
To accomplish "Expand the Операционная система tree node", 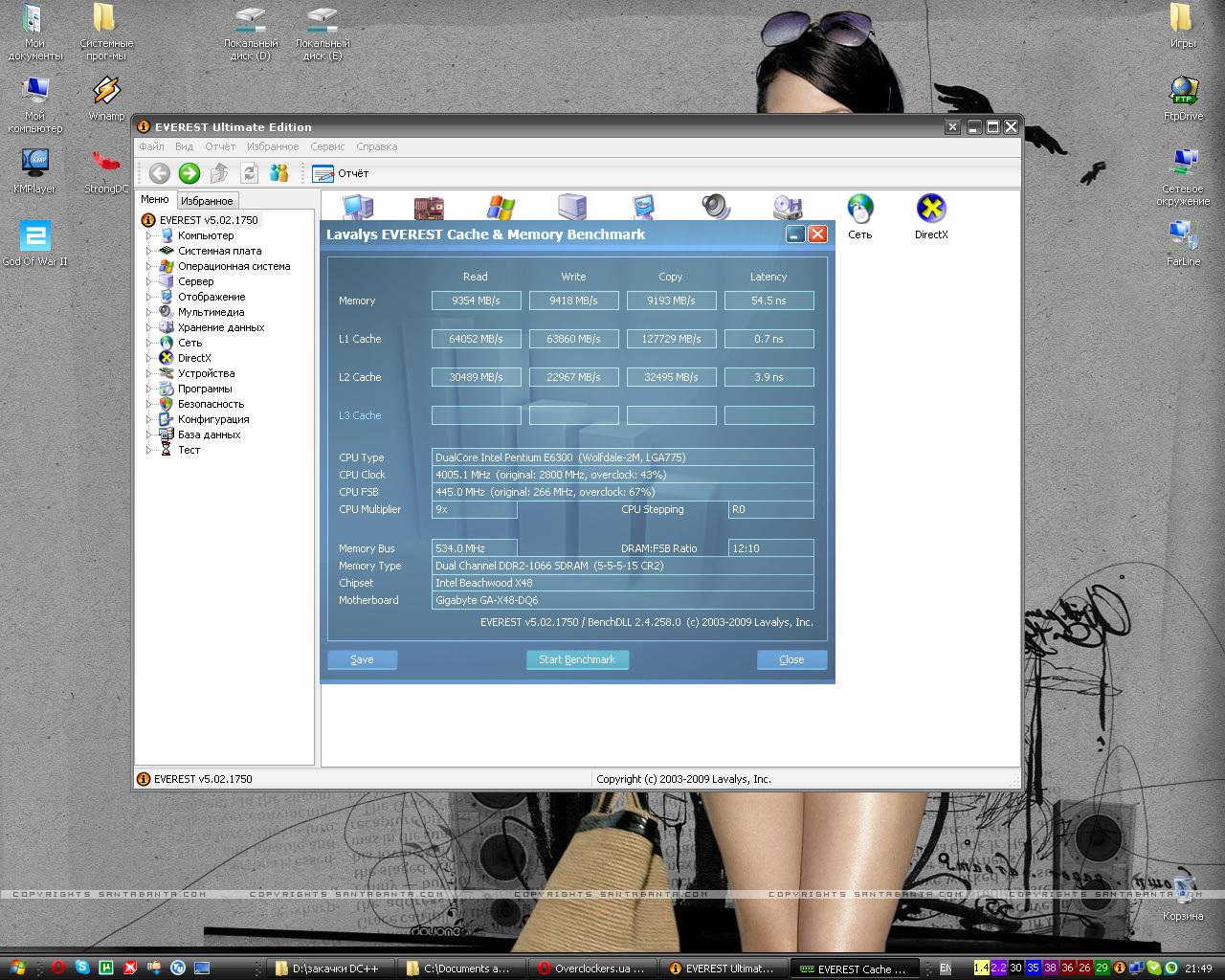I will (x=148, y=266).
